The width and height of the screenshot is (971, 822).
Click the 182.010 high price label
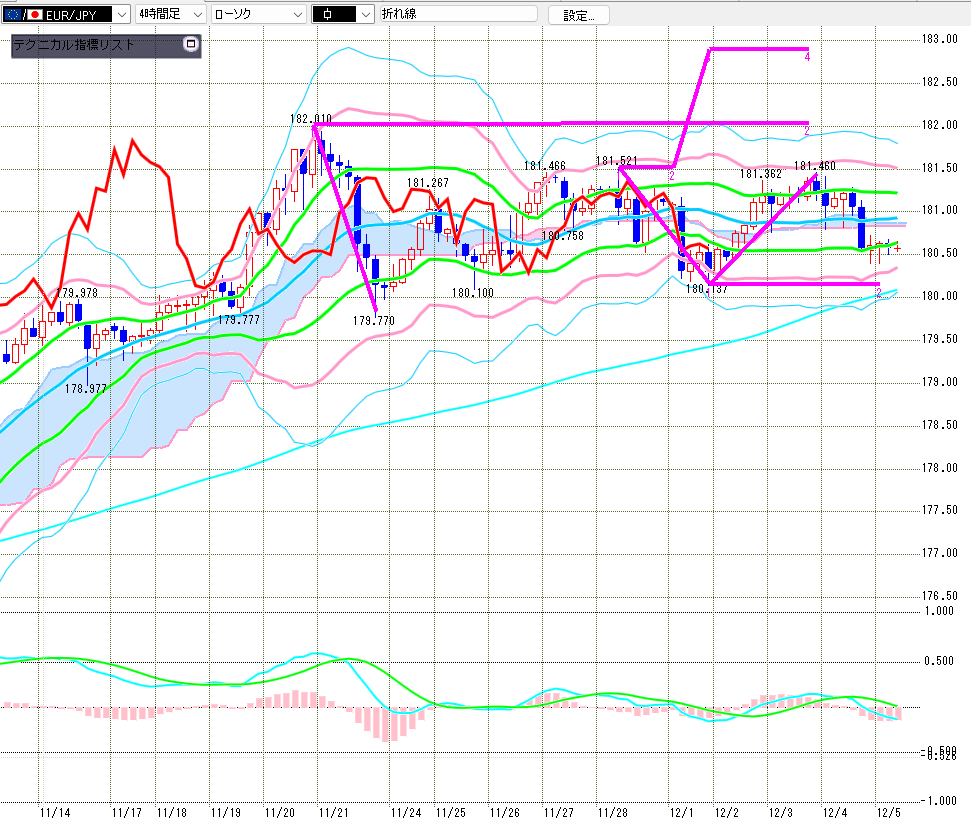coord(310,118)
